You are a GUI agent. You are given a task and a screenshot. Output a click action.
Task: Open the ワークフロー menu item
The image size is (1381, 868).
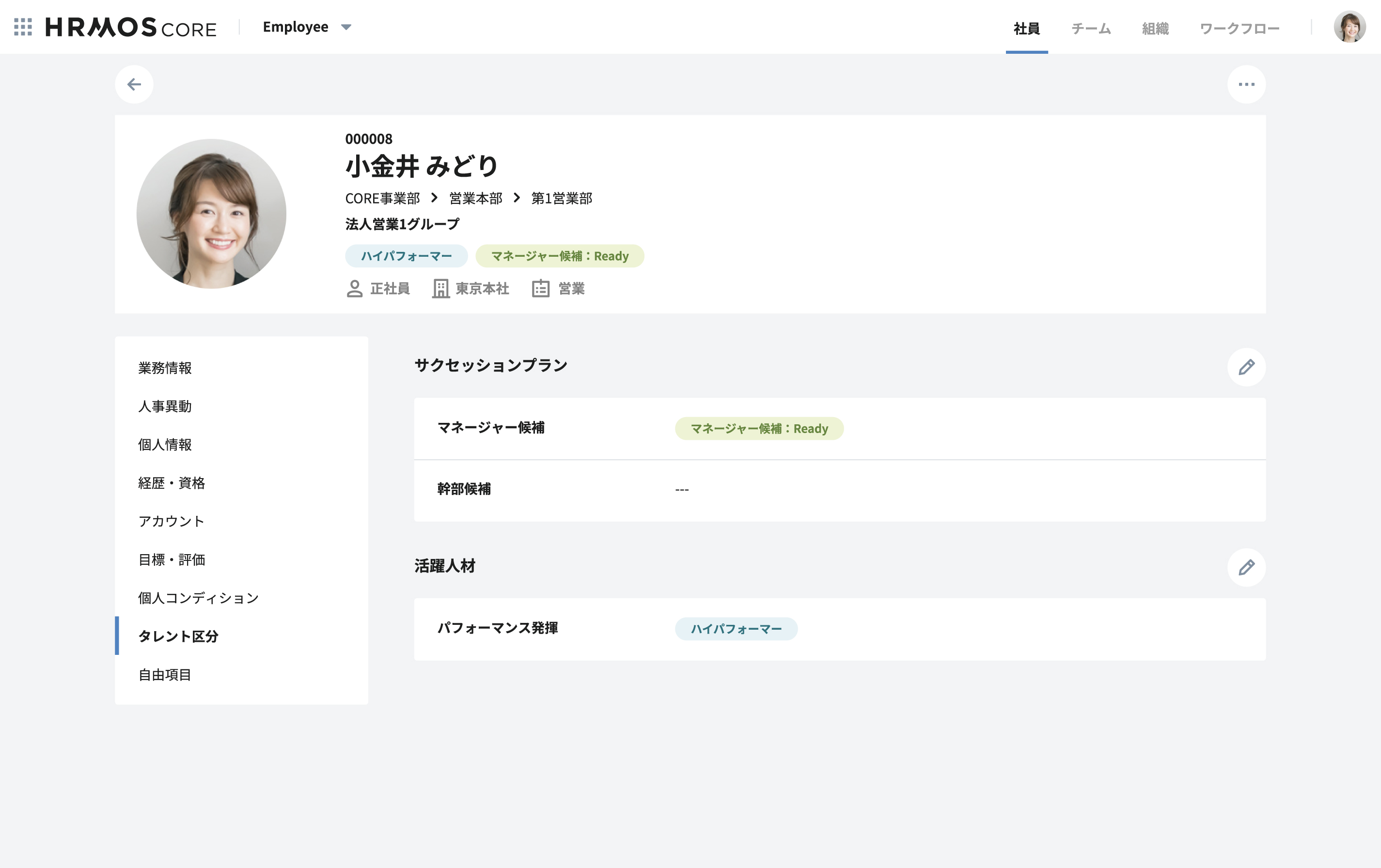click(x=1238, y=27)
